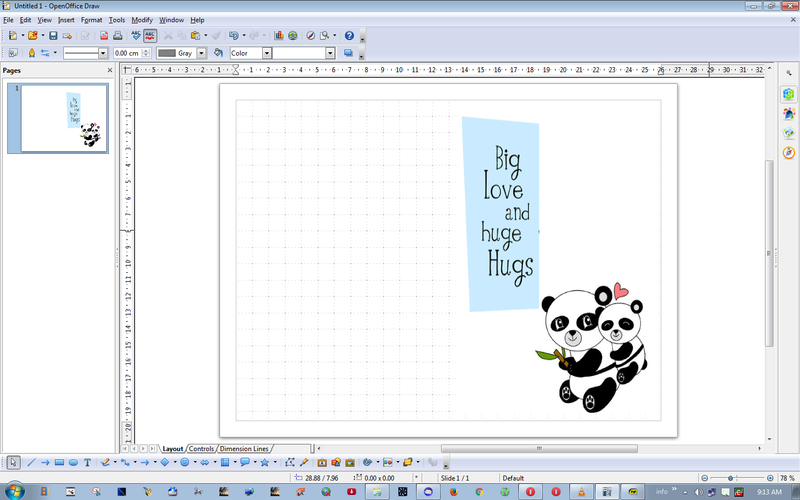Export directly as PDF
Viewport: 800px width, 500px height.
click(x=104, y=36)
